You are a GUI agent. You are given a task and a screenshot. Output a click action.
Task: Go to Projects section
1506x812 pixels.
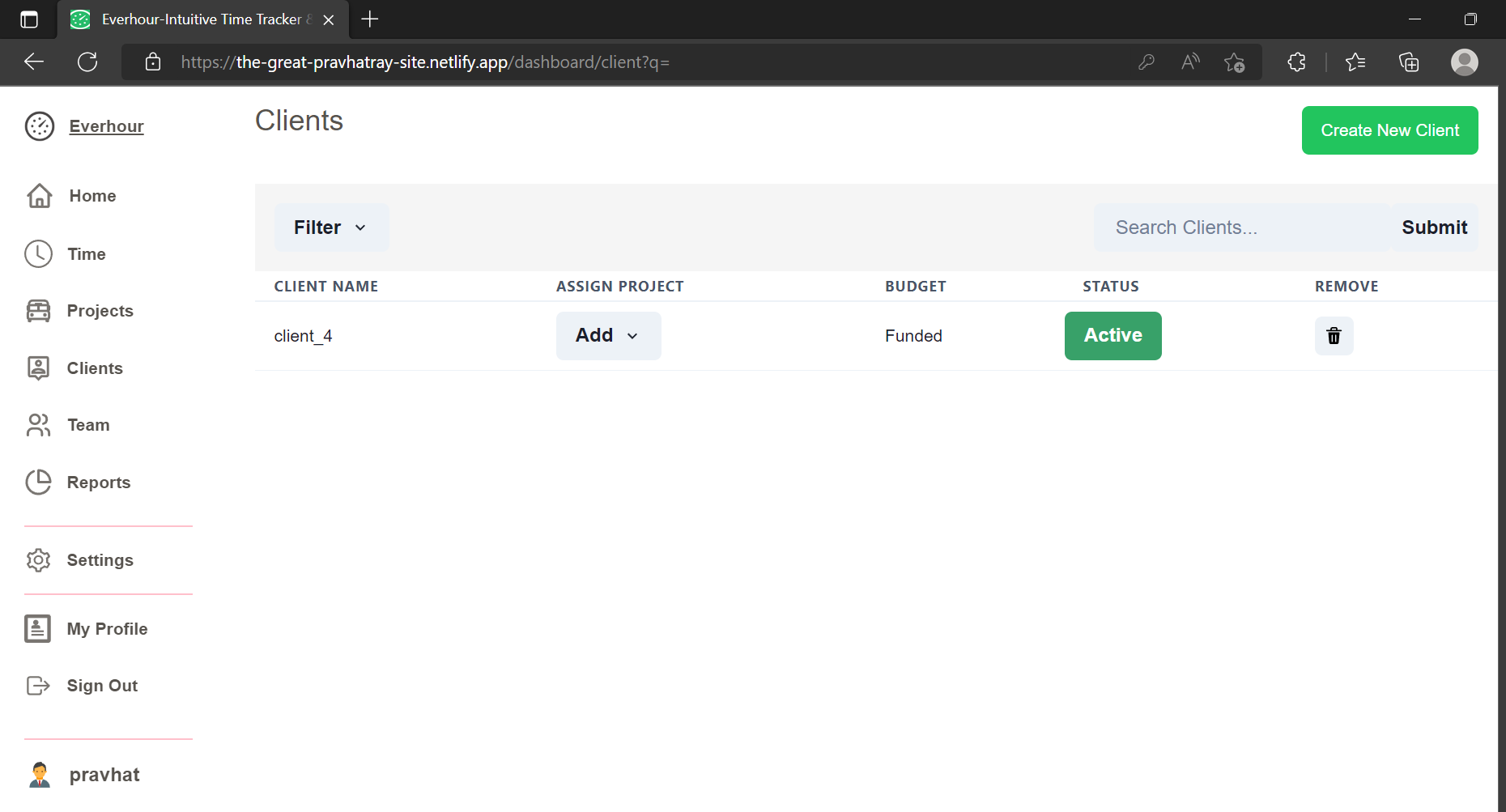coord(100,311)
